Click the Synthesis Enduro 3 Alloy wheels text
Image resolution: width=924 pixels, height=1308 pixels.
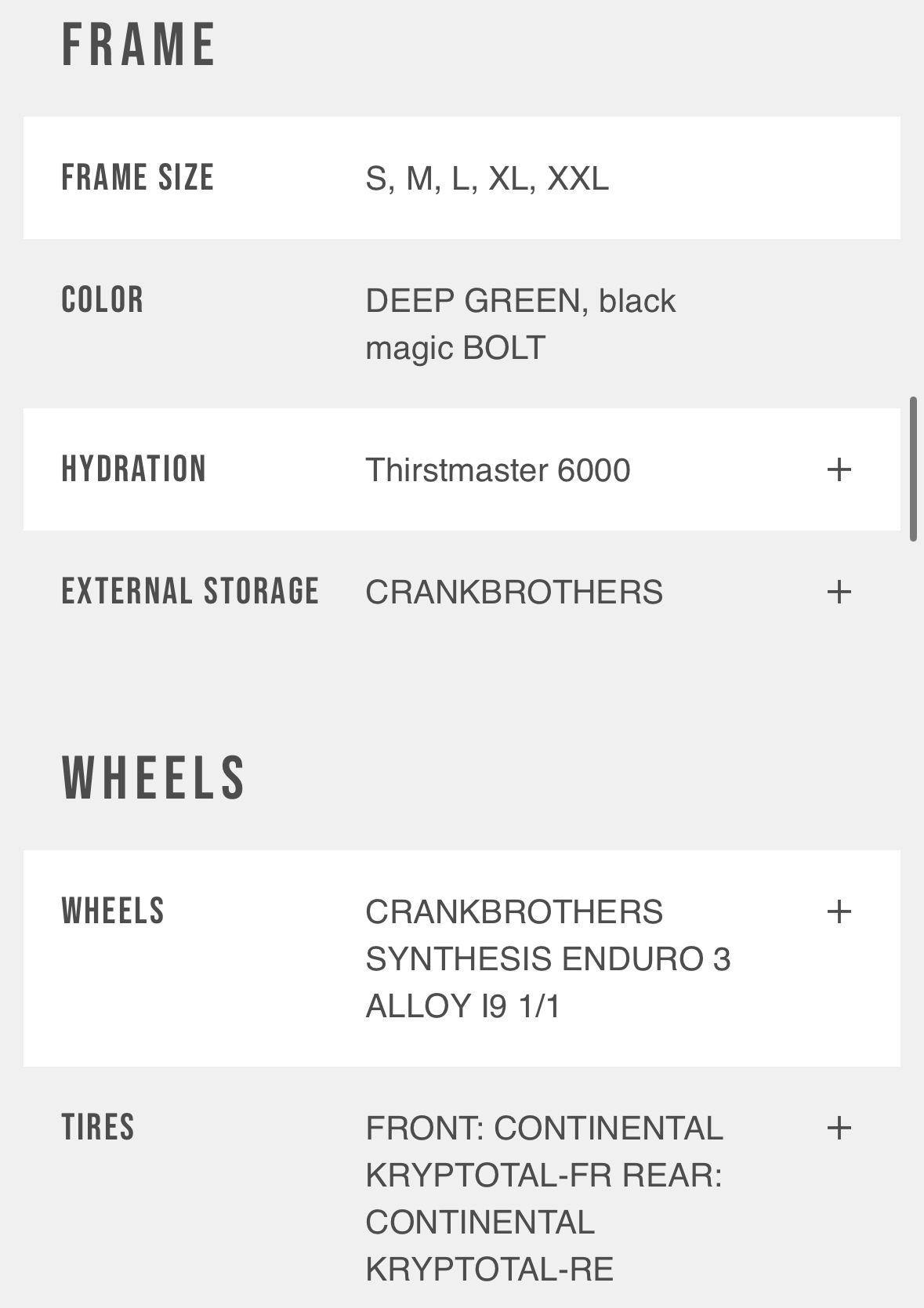tap(548, 959)
